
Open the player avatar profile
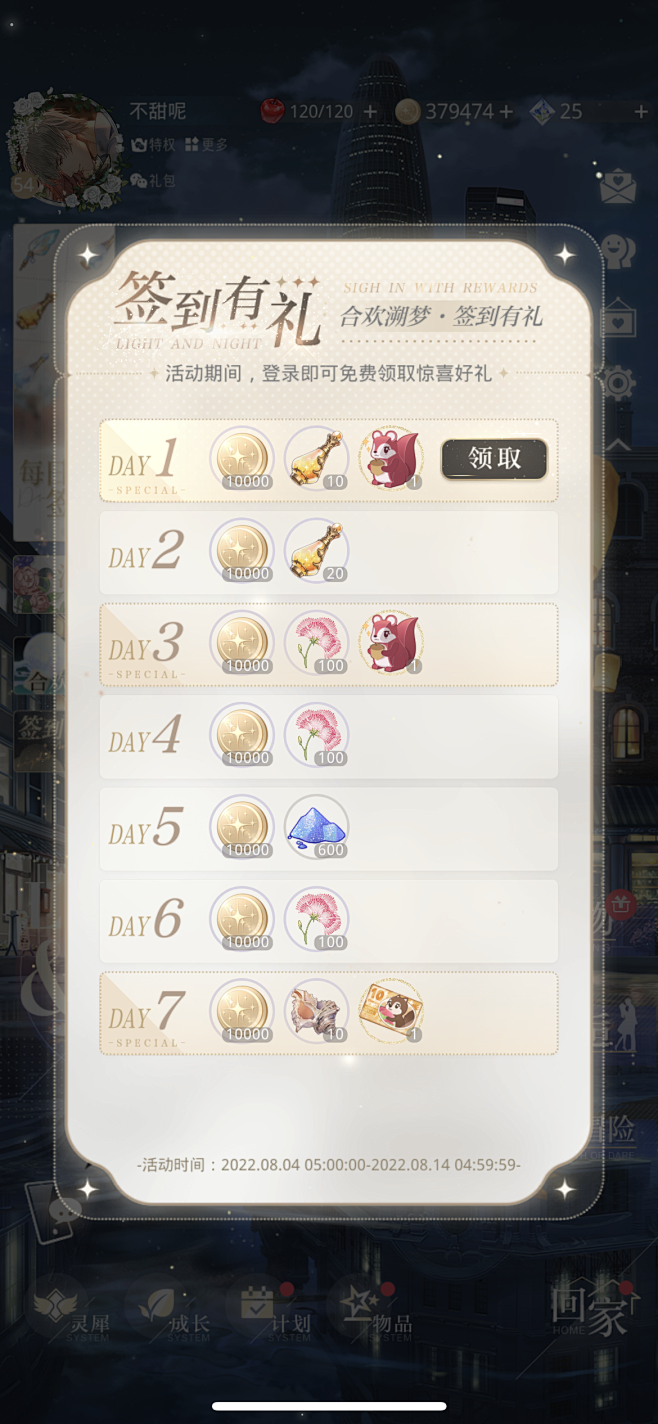[64, 152]
